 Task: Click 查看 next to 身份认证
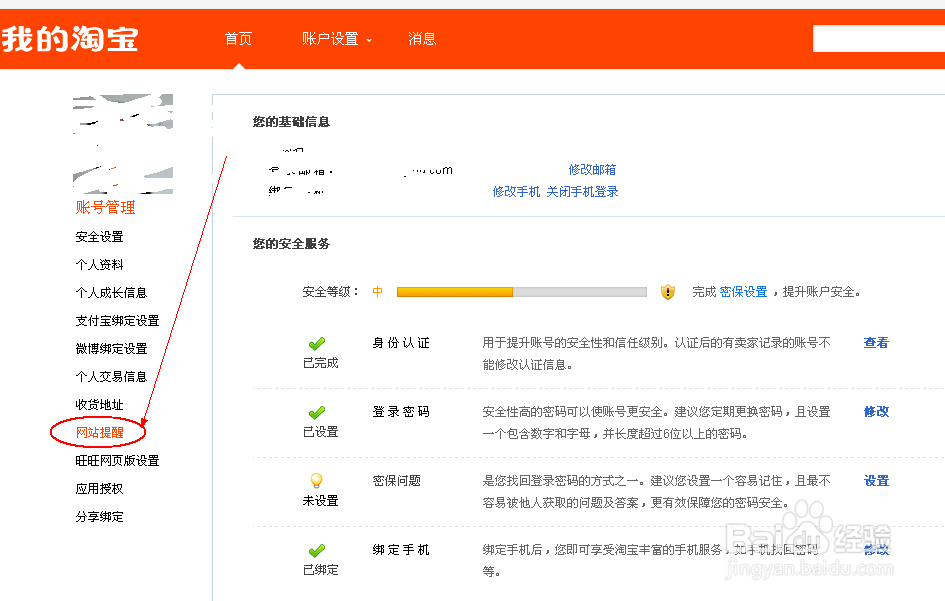[874, 342]
